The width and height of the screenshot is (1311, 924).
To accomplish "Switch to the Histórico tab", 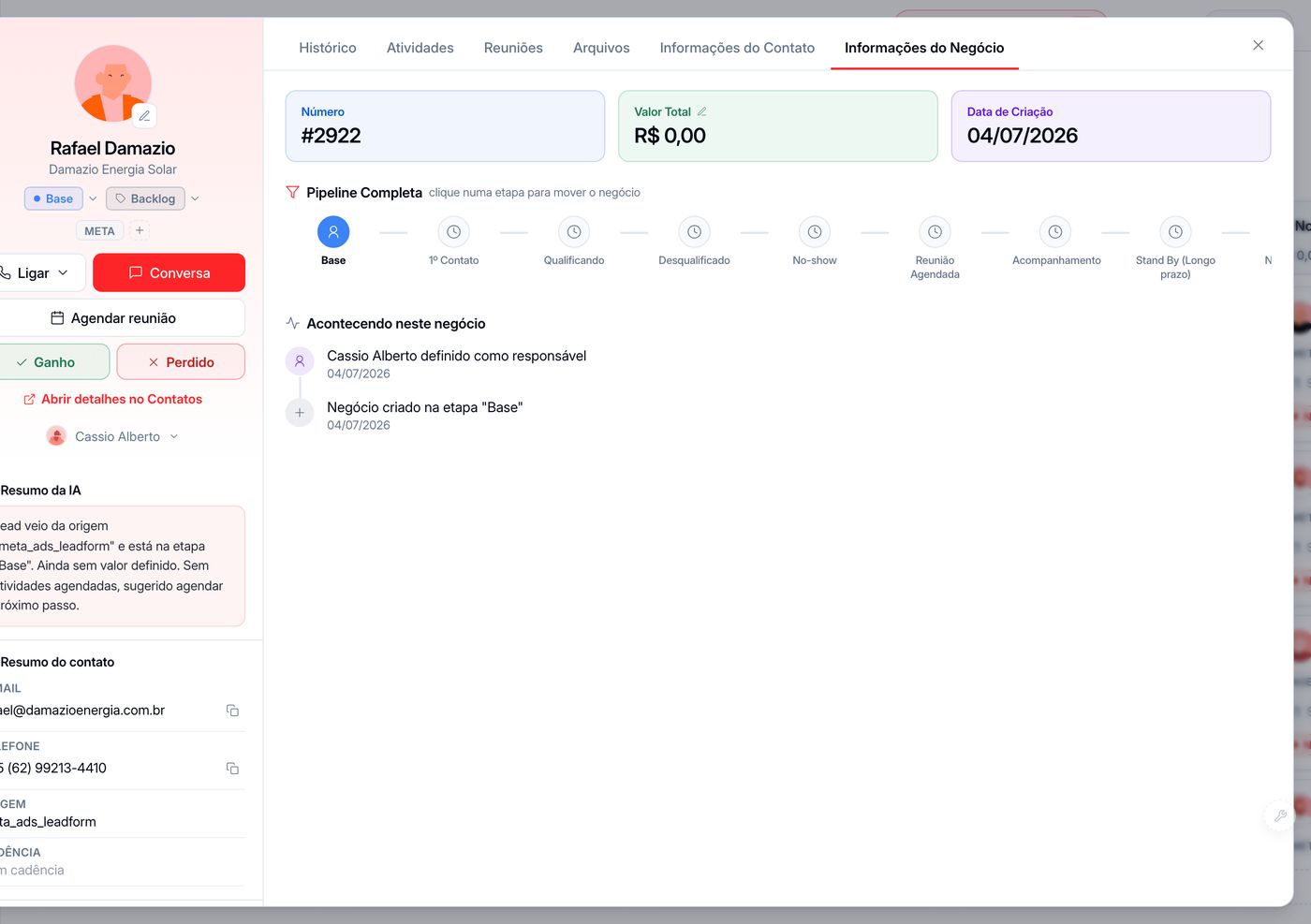I will pyautogui.click(x=328, y=48).
